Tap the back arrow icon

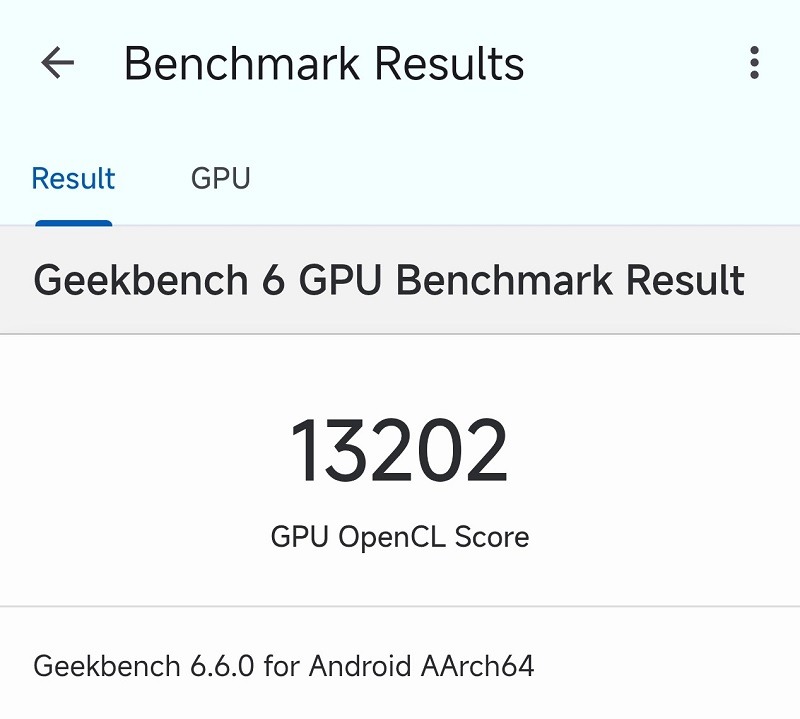tap(58, 64)
